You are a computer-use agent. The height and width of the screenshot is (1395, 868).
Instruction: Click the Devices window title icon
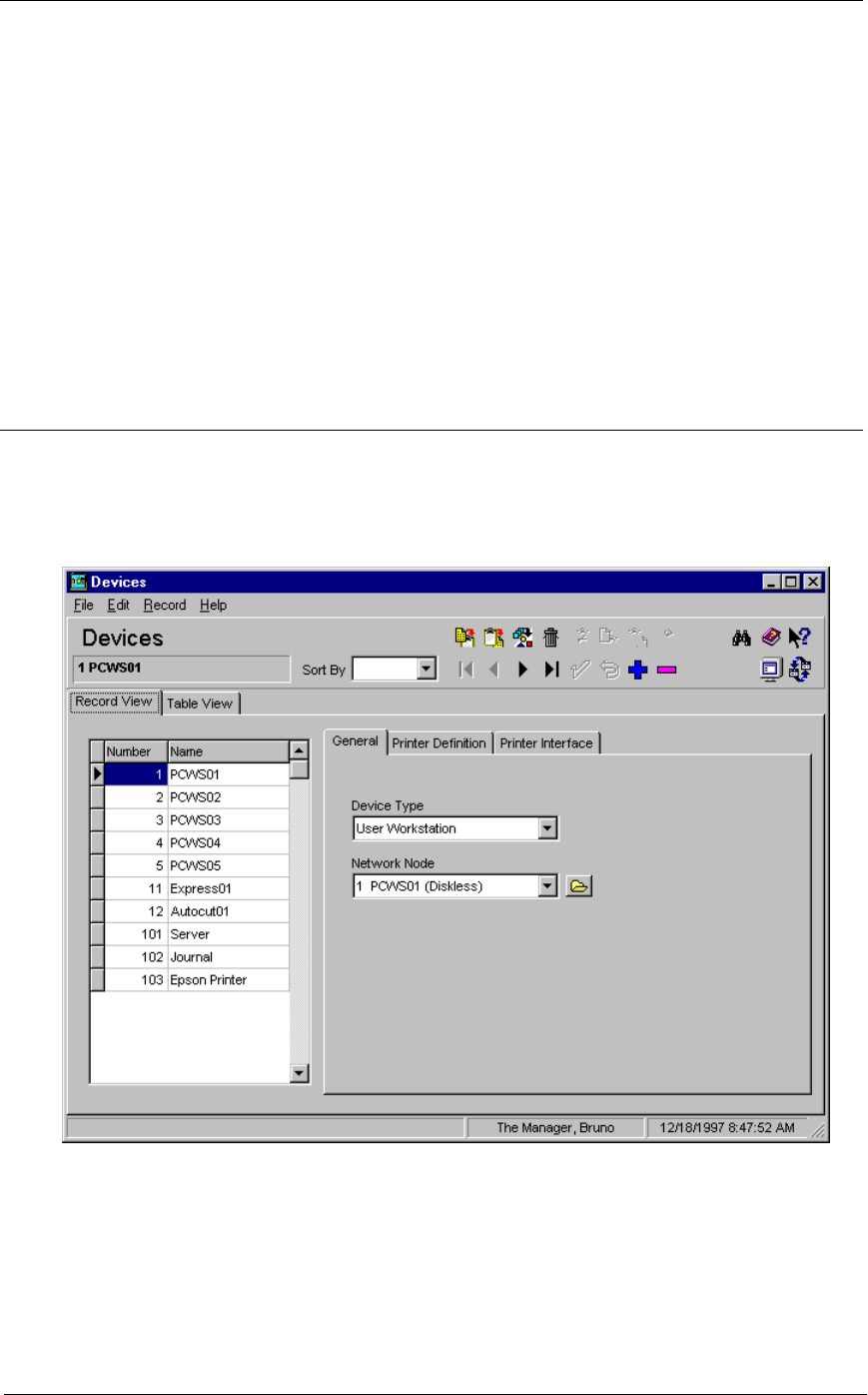(x=79, y=582)
